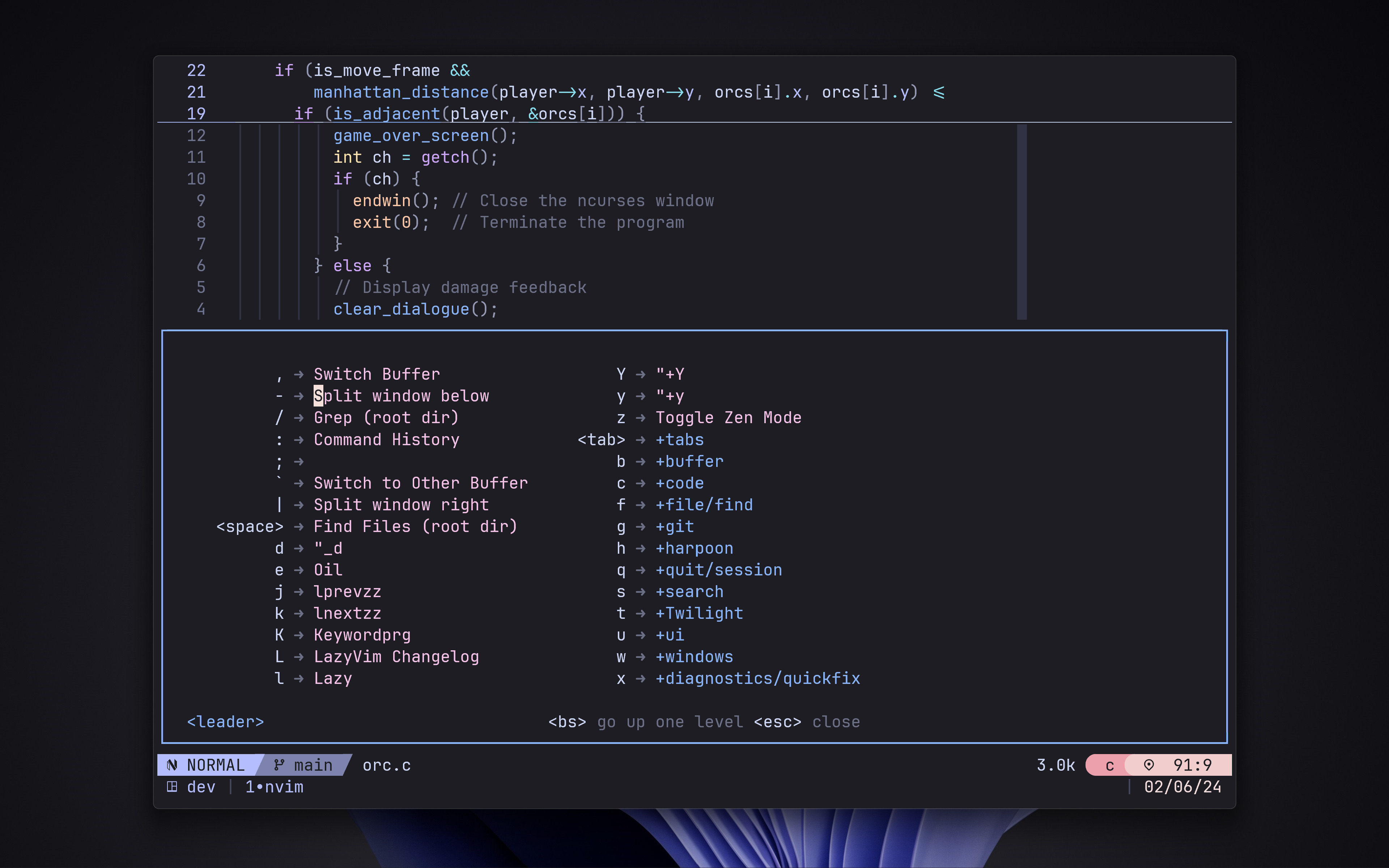Viewport: 1389px width, 868px height.
Task: Click the Neovim logo icon beside NORMAL
Action: (x=171, y=765)
